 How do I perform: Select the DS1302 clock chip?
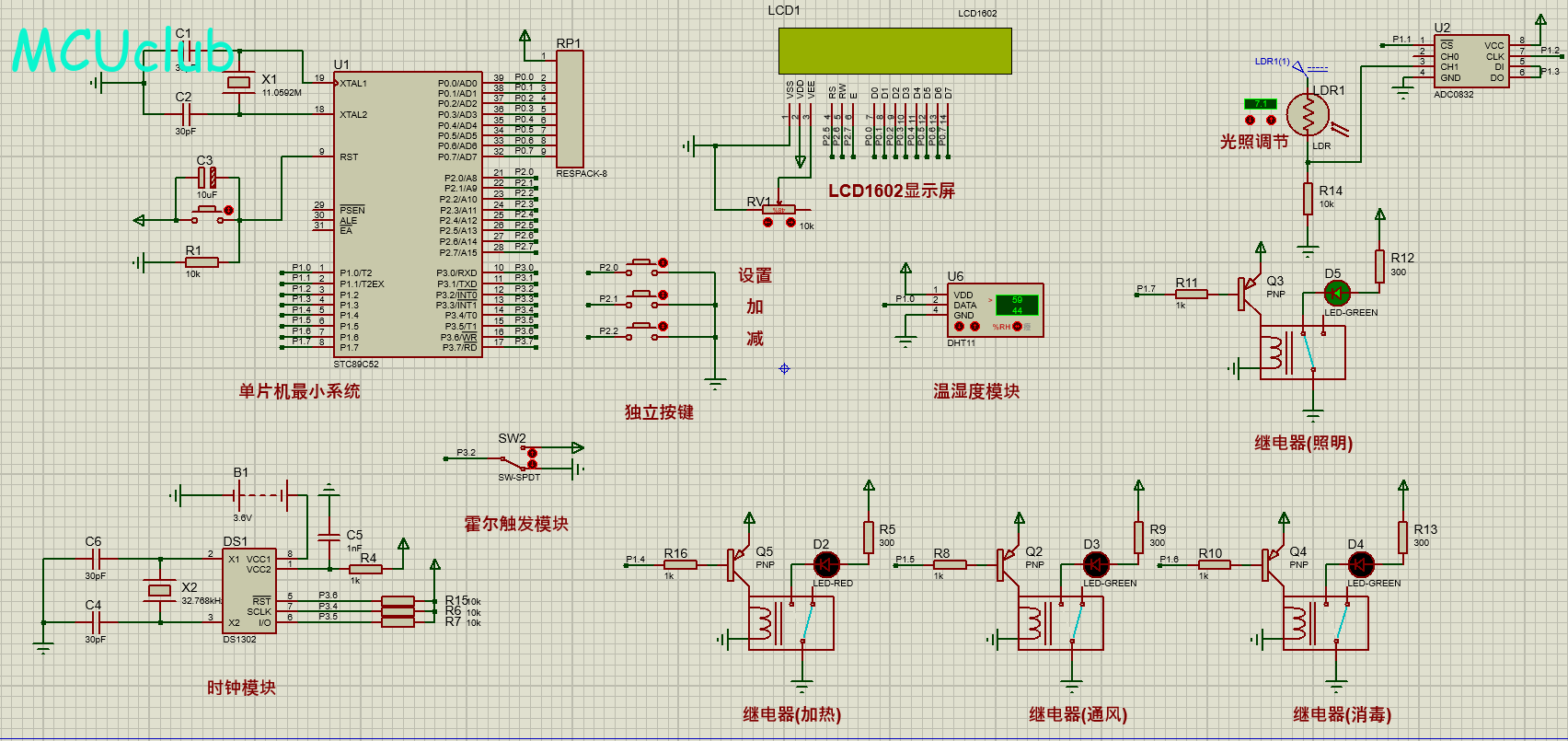(248, 590)
